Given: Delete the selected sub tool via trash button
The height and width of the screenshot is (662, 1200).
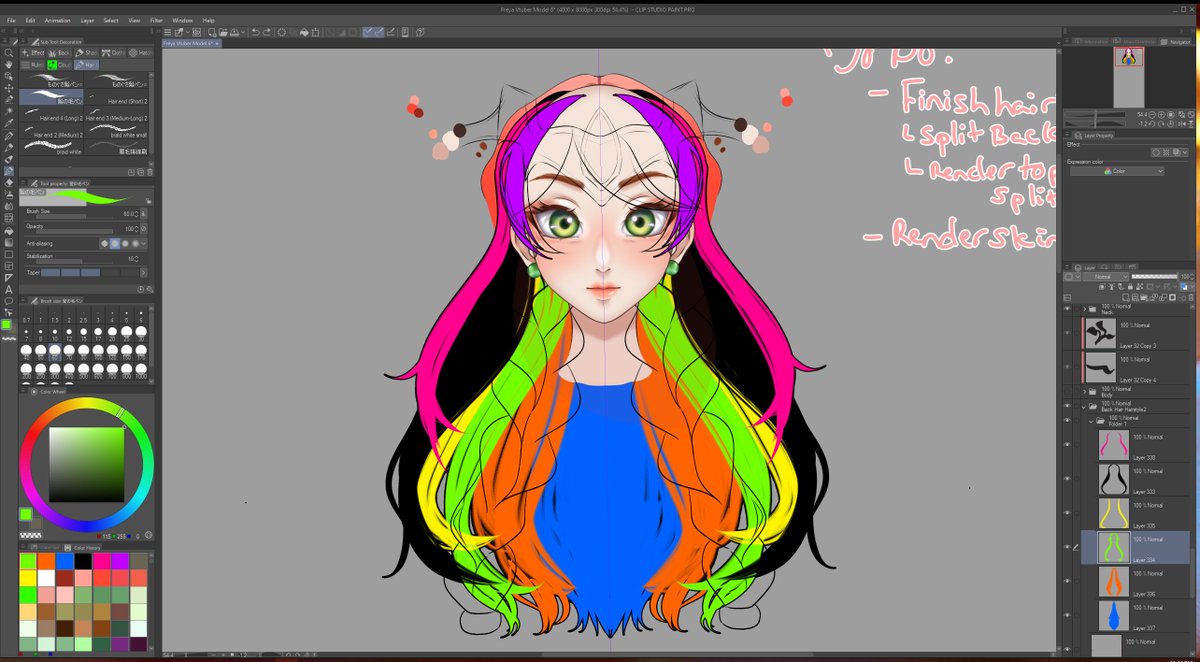Looking at the screenshot, I should (150, 171).
